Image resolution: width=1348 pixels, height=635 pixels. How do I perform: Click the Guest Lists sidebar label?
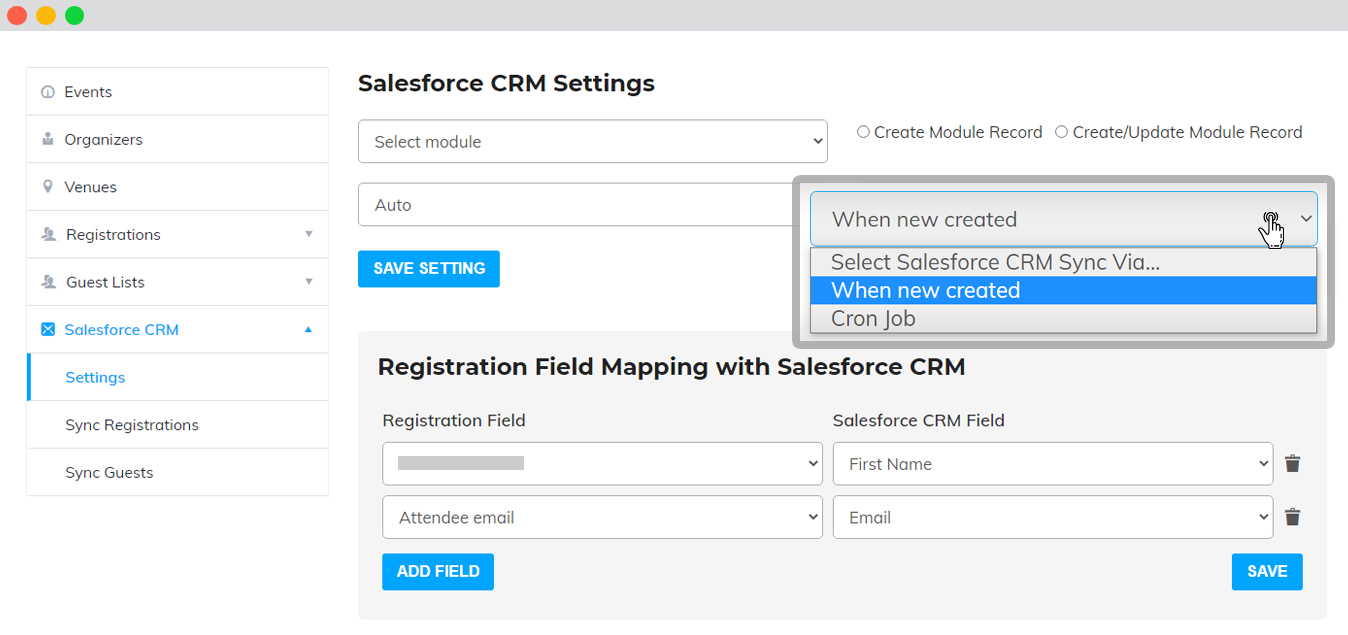105,282
